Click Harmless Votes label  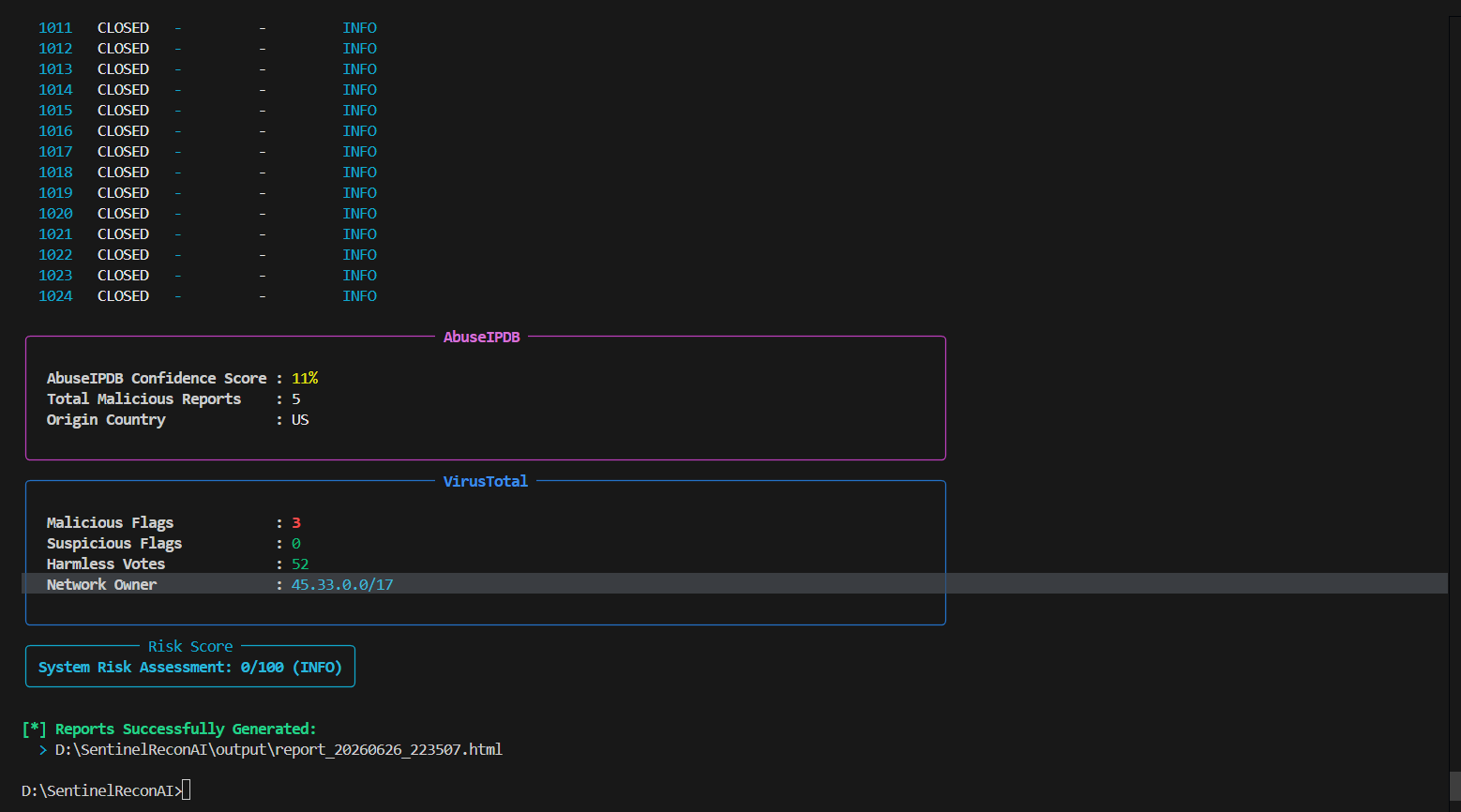[106, 564]
